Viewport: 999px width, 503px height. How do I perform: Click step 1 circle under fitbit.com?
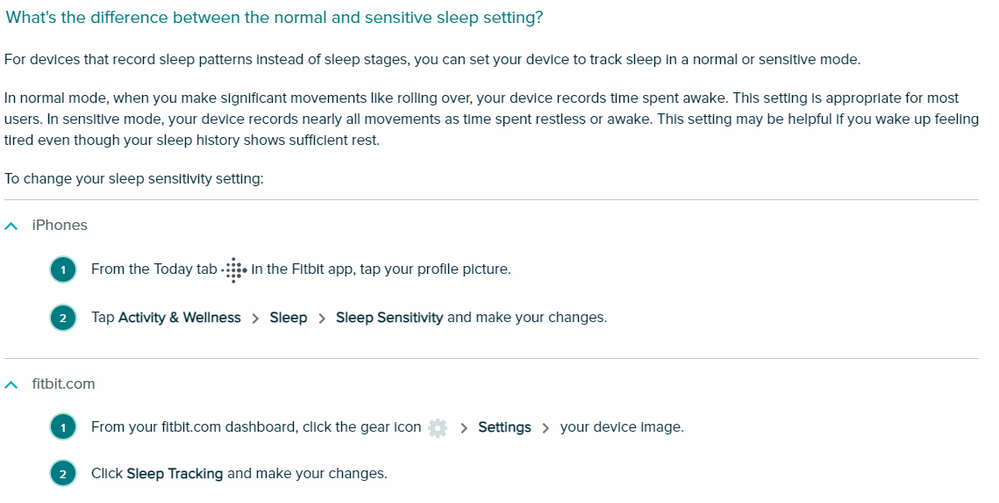63,427
